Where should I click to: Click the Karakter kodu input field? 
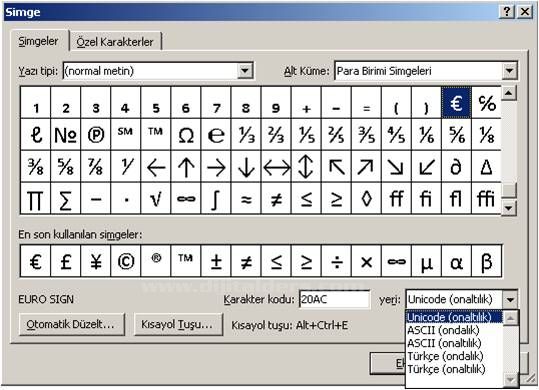335,299
